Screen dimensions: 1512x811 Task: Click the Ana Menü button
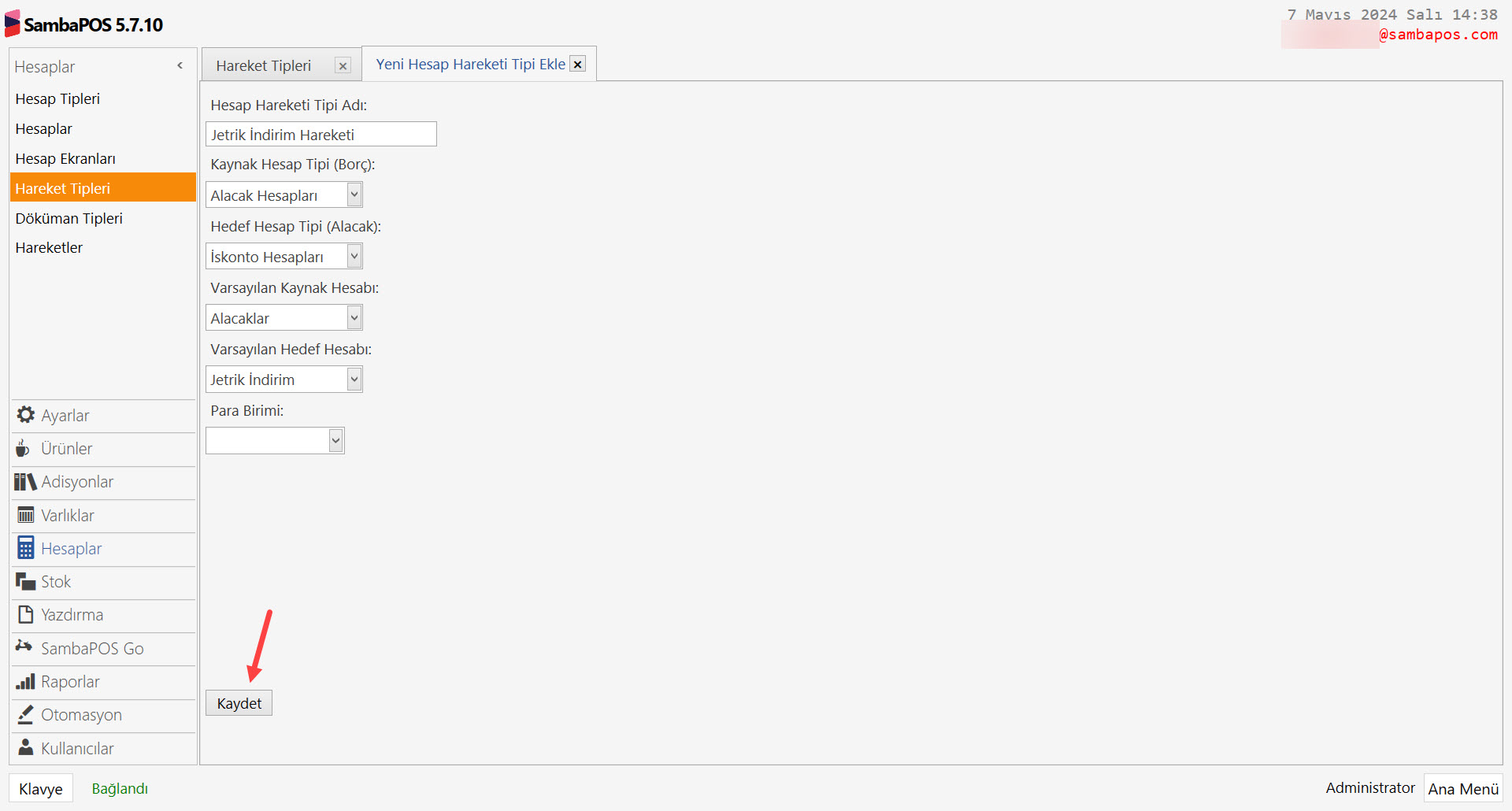[1463, 788]
